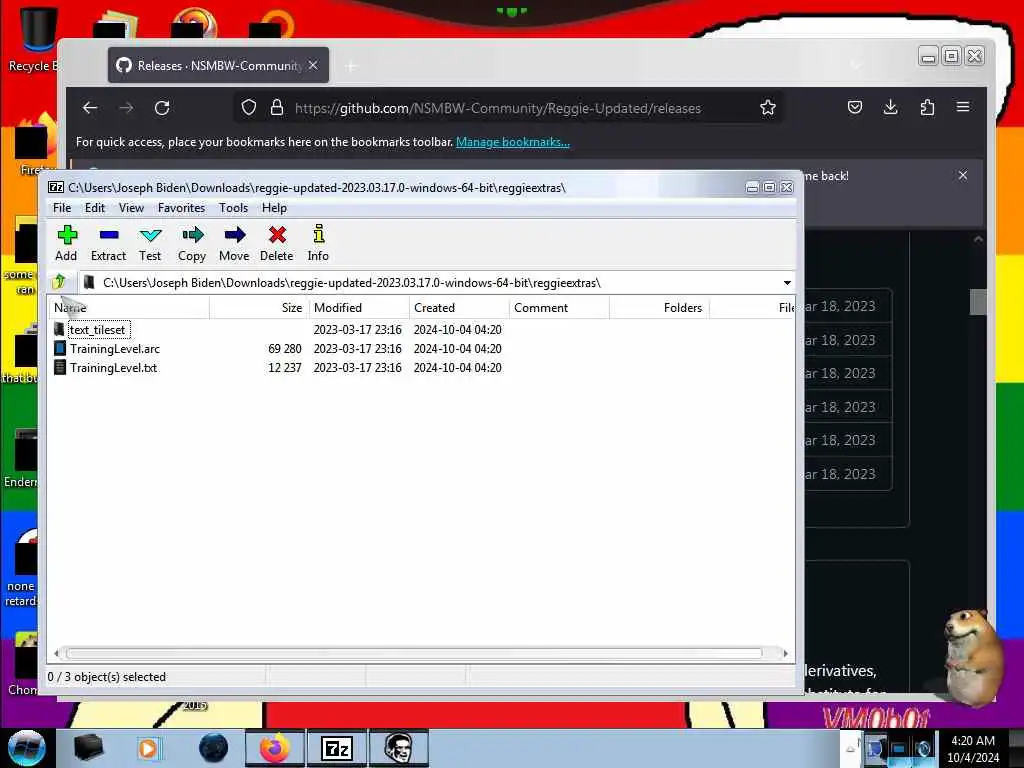Click the taskbar clock showing 4:20 AM
Viewport: 1024px width, 768px height.
coord(973,749)
